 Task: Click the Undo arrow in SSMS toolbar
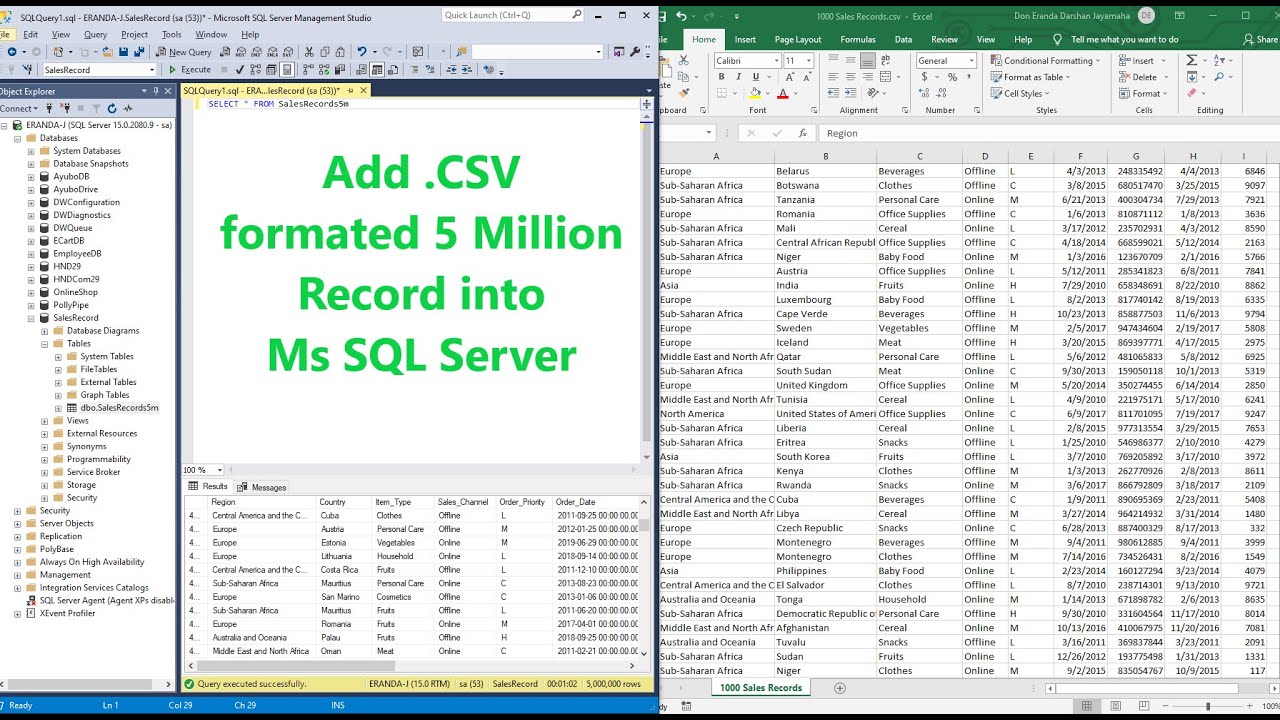(x=362, y=52)
